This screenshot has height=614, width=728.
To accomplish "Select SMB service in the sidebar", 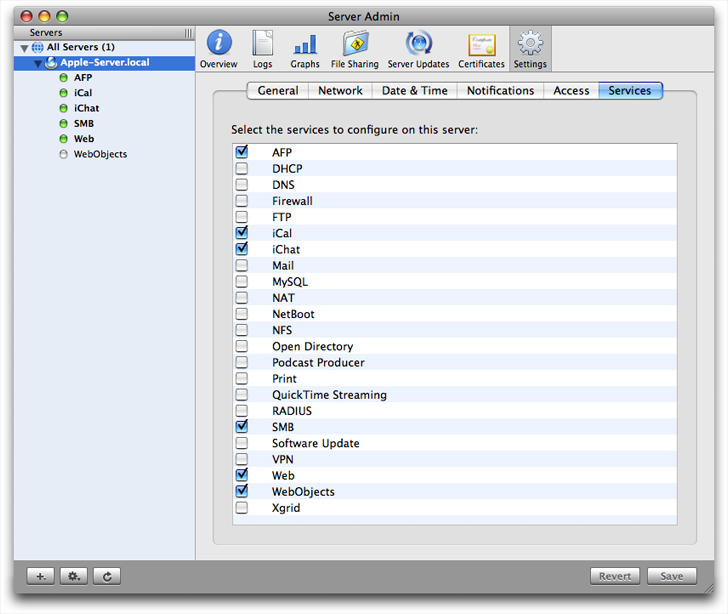I will (84, 124).
